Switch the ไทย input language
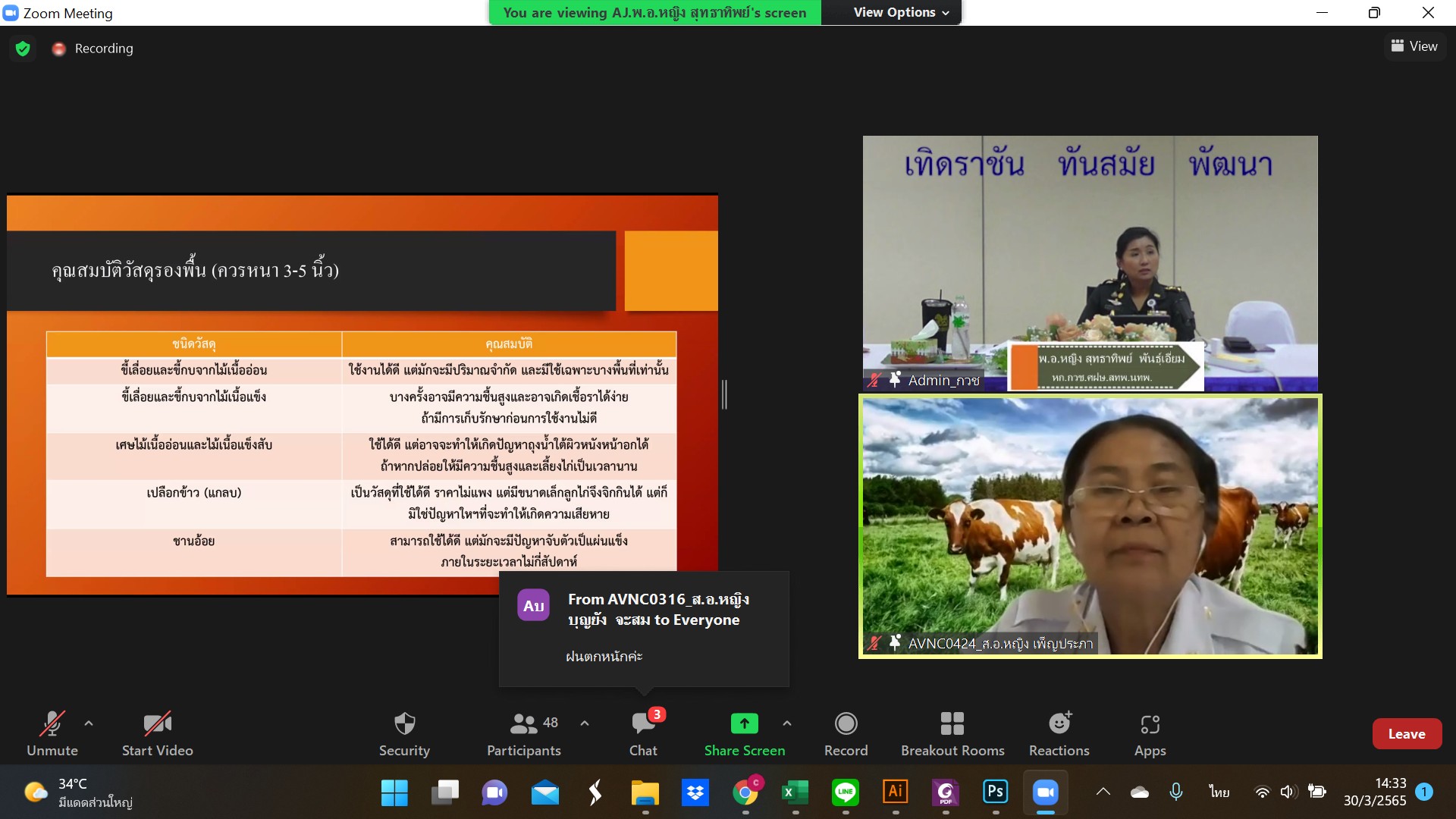 pyautogui.click(x=1219, y=792)
